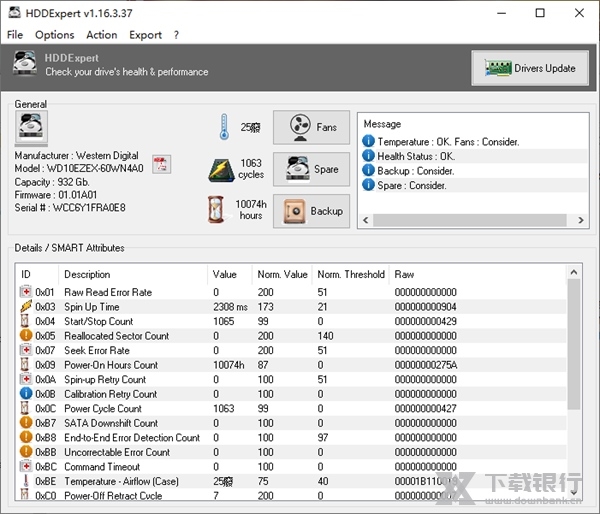This screenshot has width=600, height=514.
Task: Click the Fans button
Action: pyautogui.click(x=311, y=128)
